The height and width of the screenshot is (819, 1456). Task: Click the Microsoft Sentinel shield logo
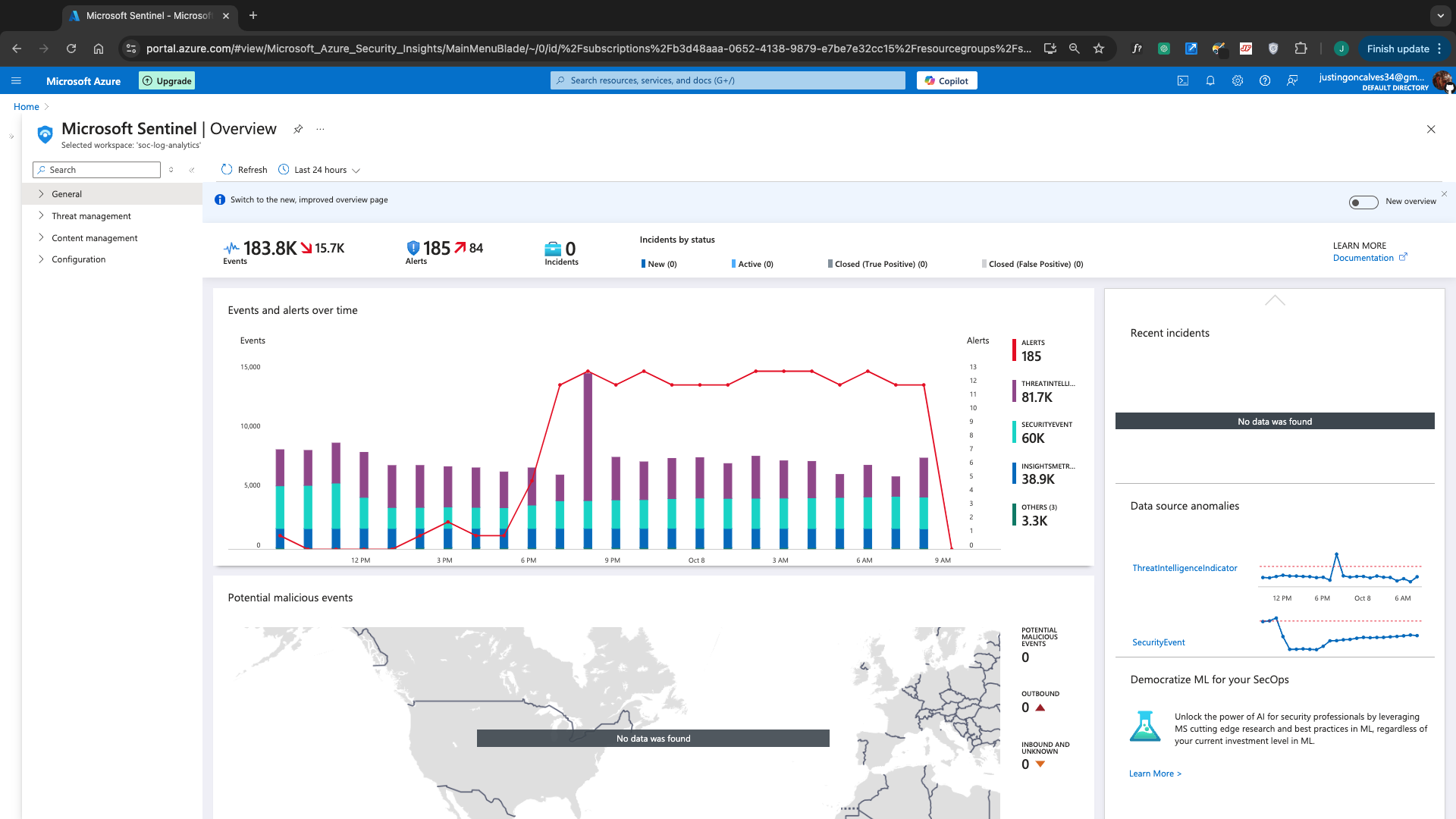coord(45,134)
